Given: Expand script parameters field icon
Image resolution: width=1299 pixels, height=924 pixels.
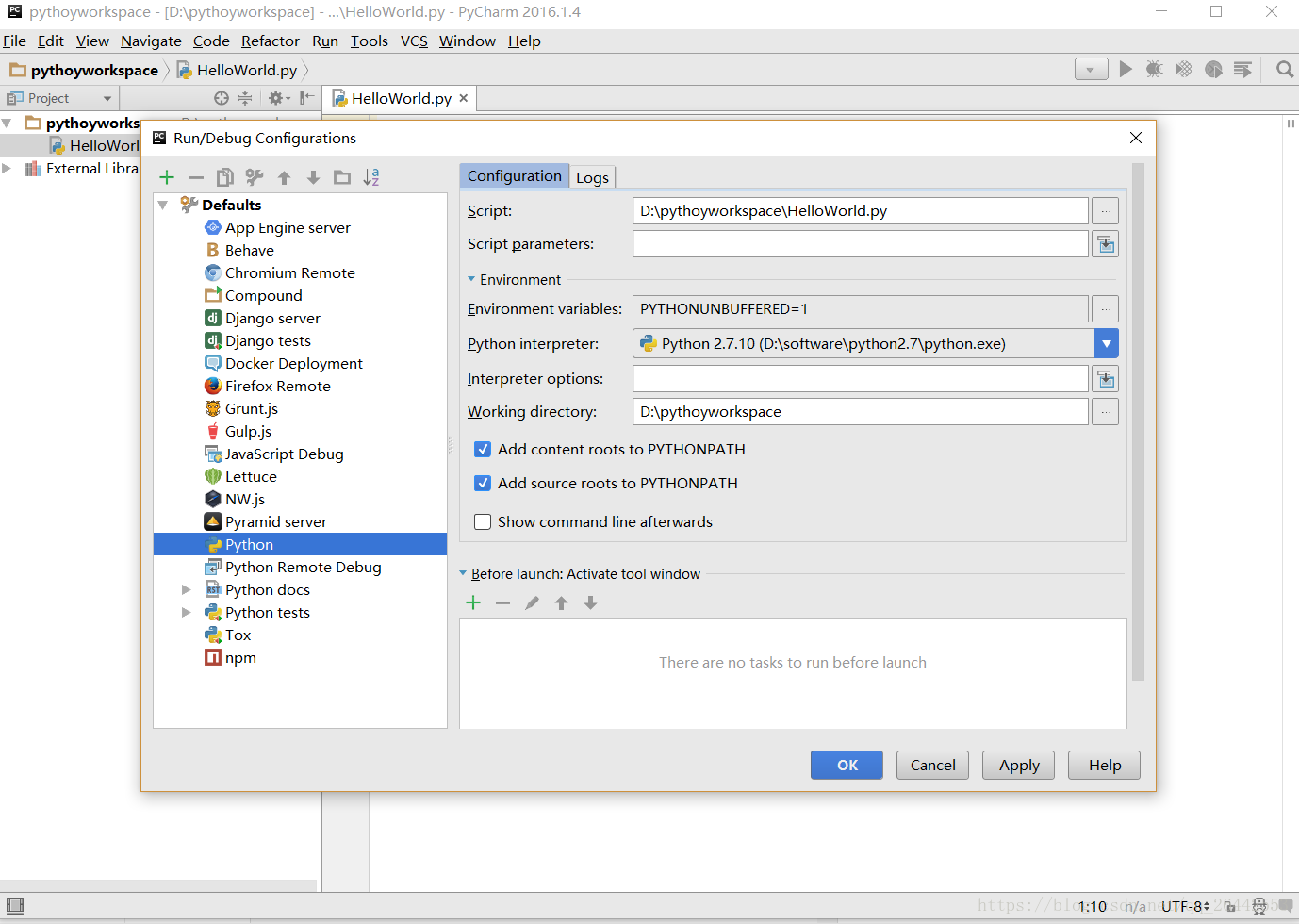Looking at the screenshot, I should coord(1105,244).
